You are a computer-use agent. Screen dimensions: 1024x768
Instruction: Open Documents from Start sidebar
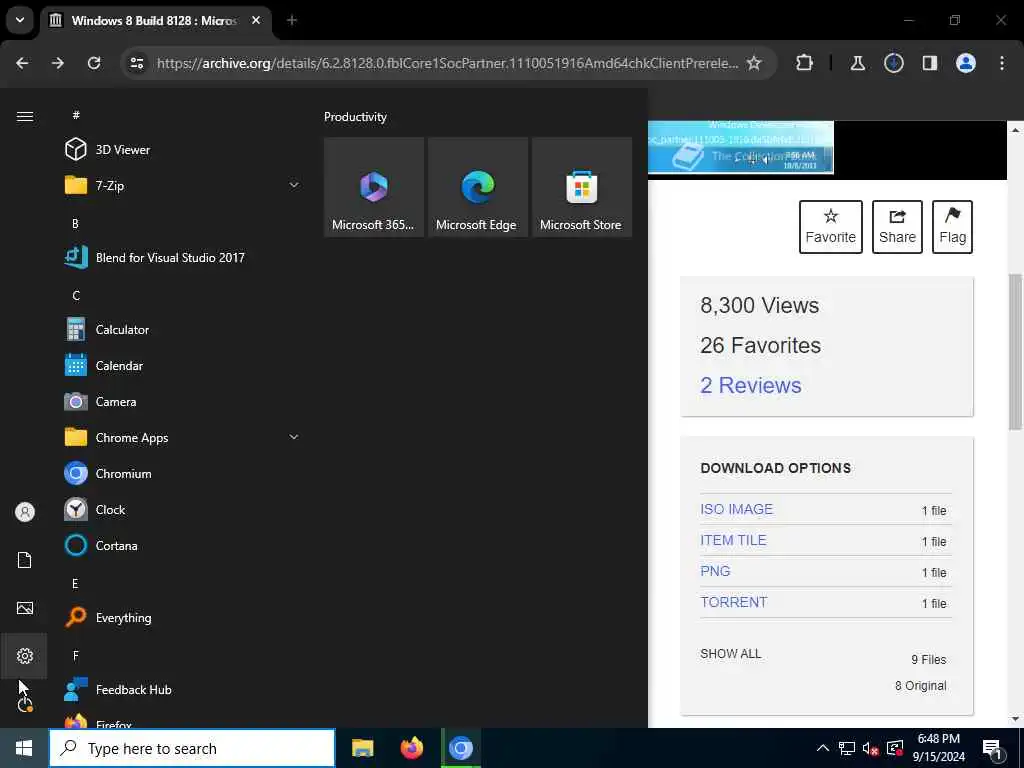25,560
